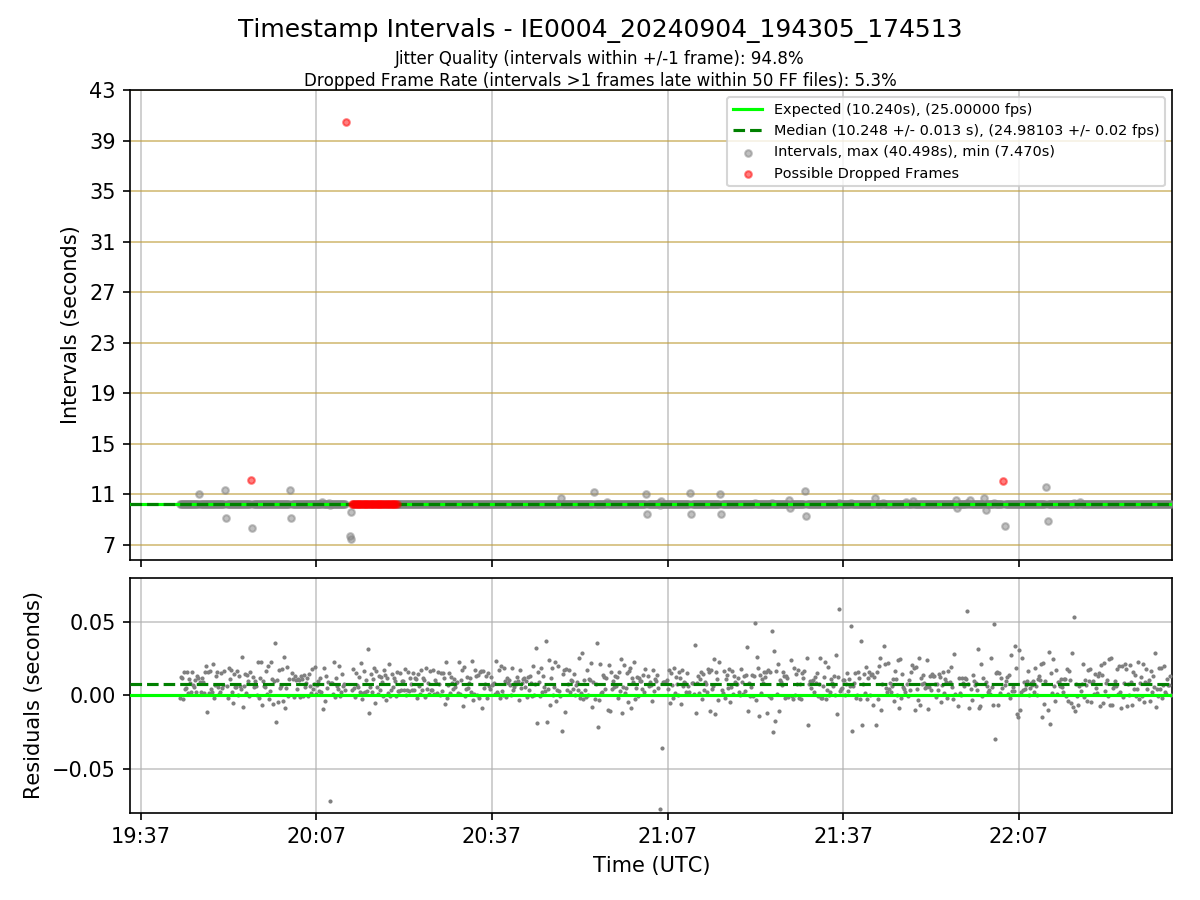
Task: Click the 'Dropped Frame Rate' 5.3% subtitle line
Action: click(x=600, y=79)
